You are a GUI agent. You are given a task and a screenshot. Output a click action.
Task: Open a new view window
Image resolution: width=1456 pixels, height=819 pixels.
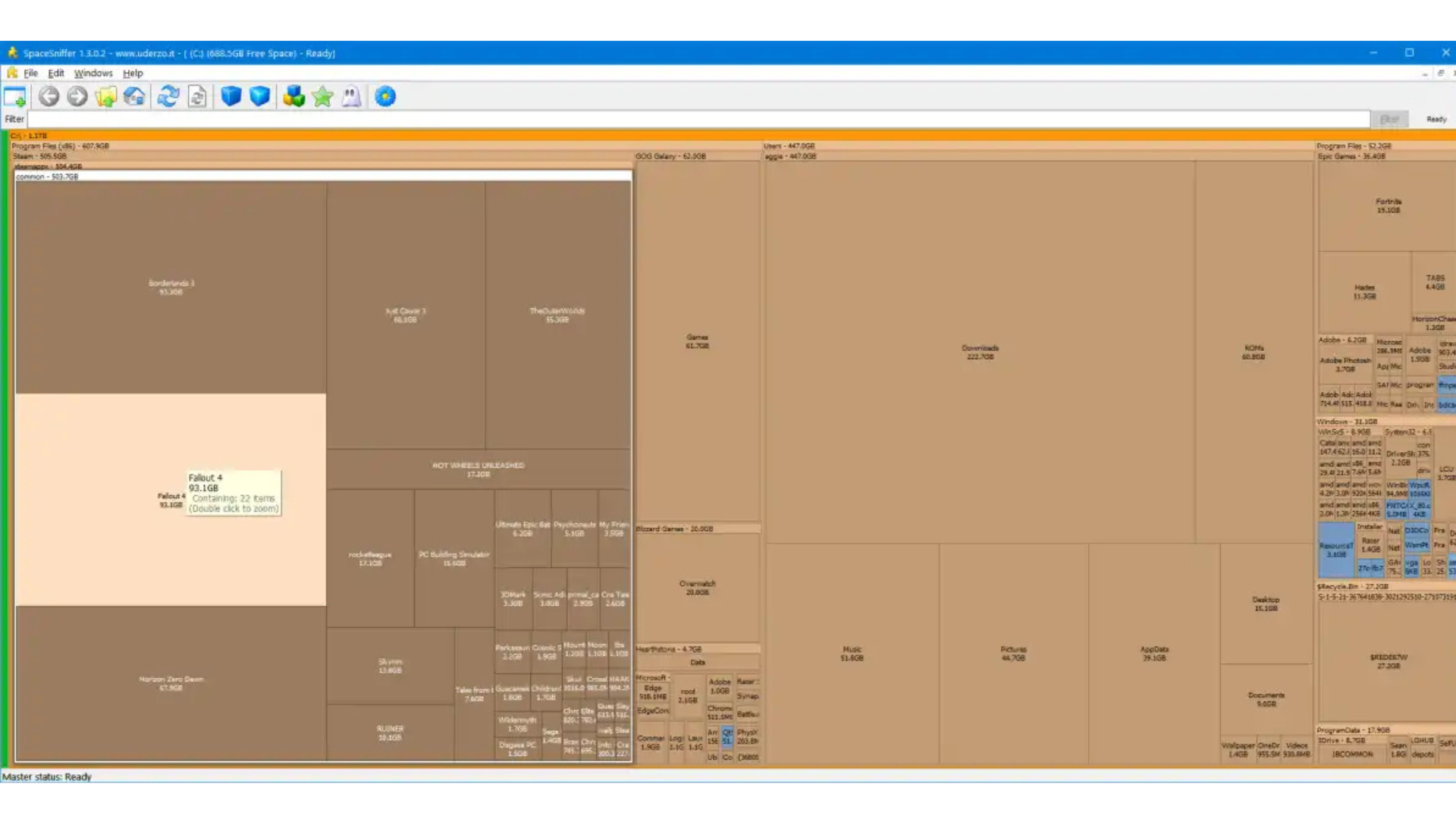[14, 97]
